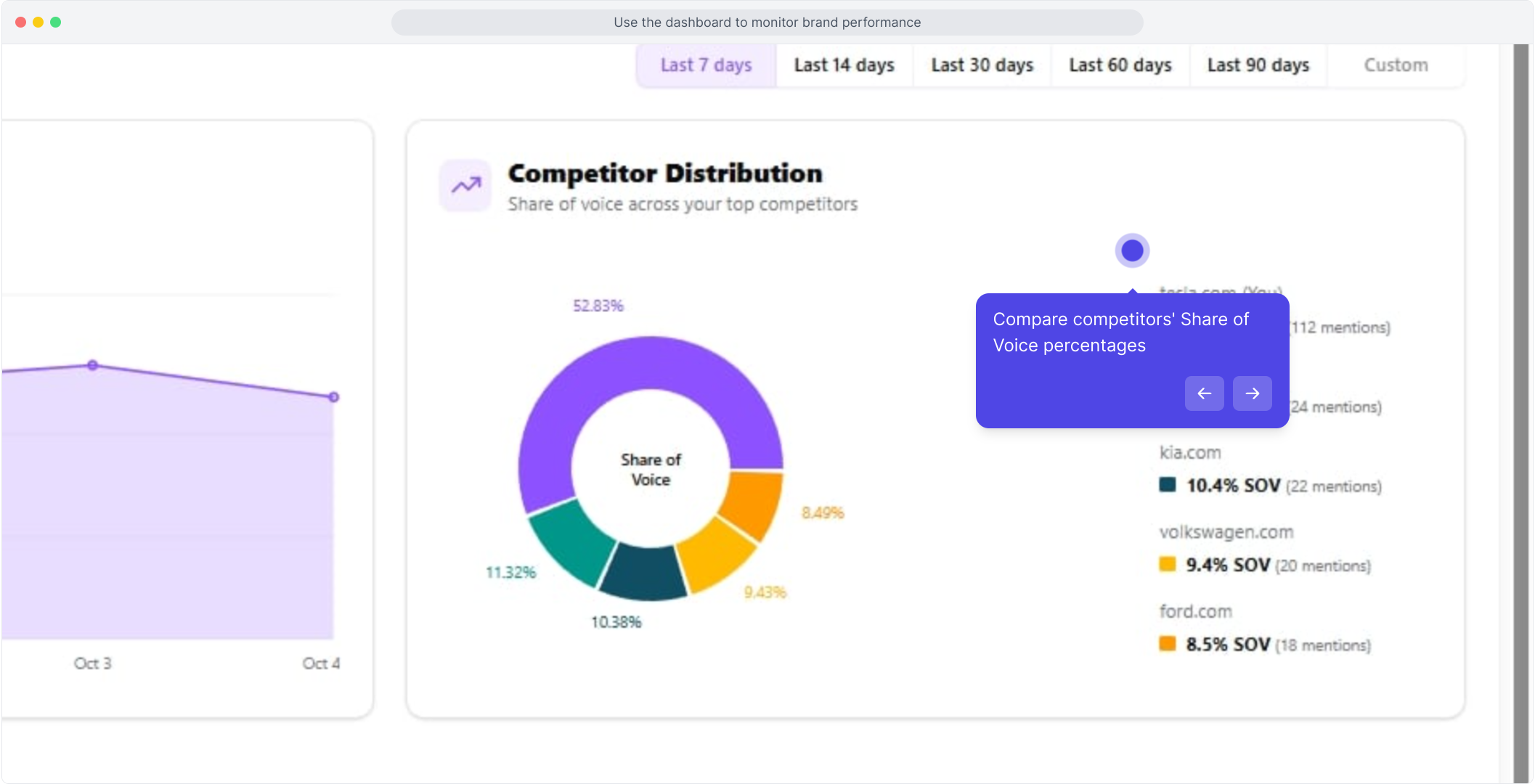This screenshot has height=784, width=1535.
Task: Click the pulsing beacon dot above the tooltip
Action: pyautogui.click(x=1131, y=250)
